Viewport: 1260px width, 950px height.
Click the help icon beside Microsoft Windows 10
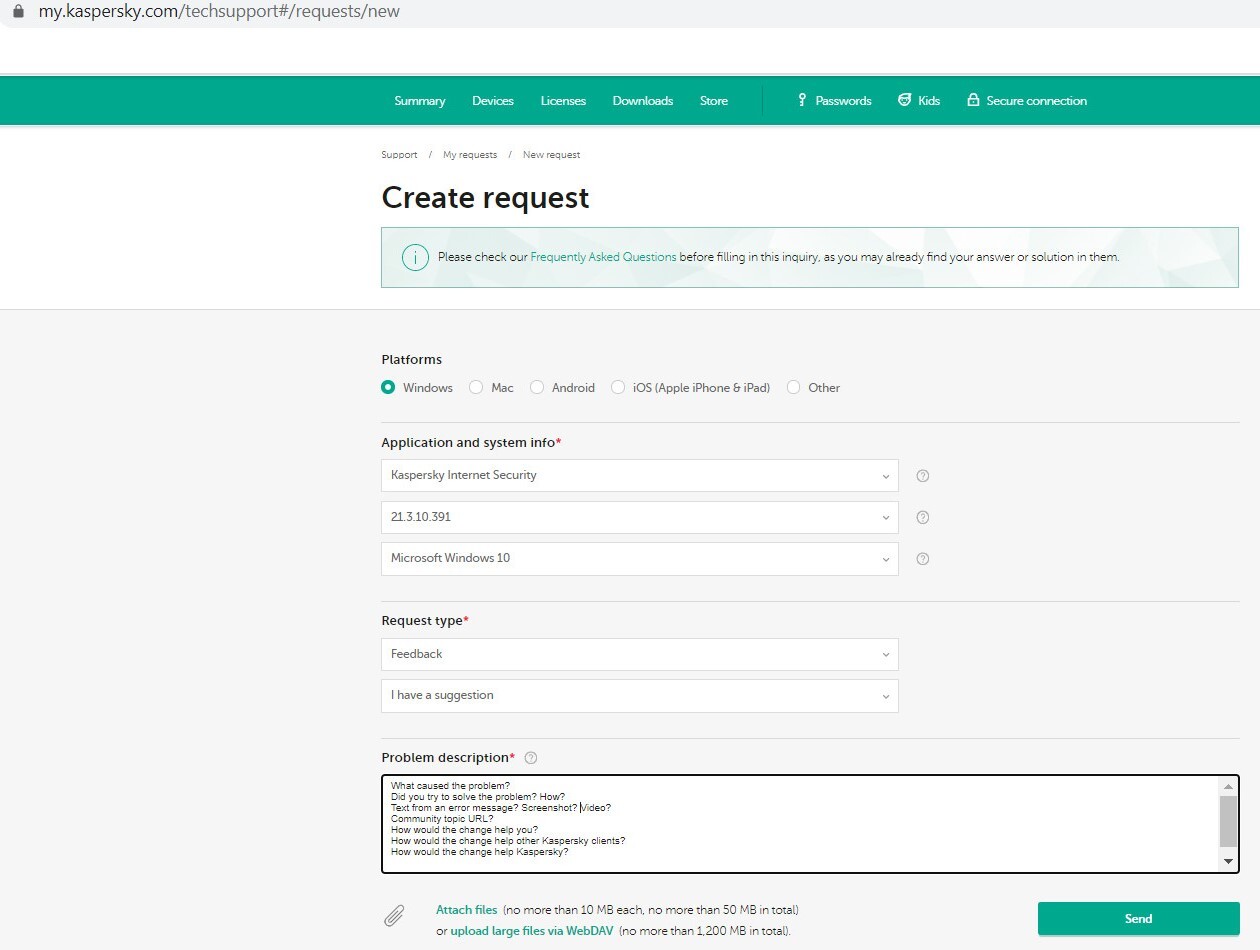923,559
